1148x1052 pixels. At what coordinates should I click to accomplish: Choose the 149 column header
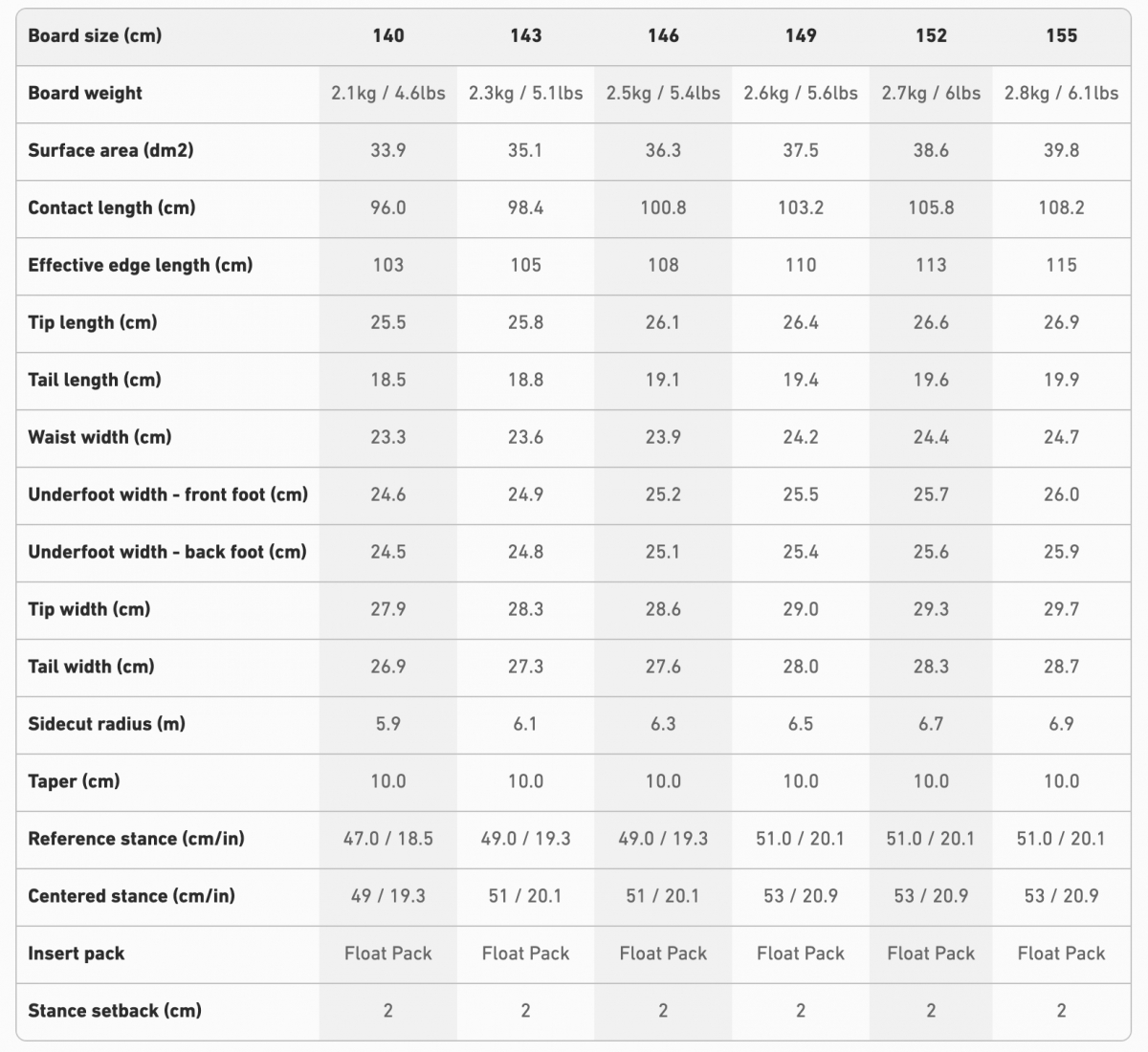(x=801, y=35)
